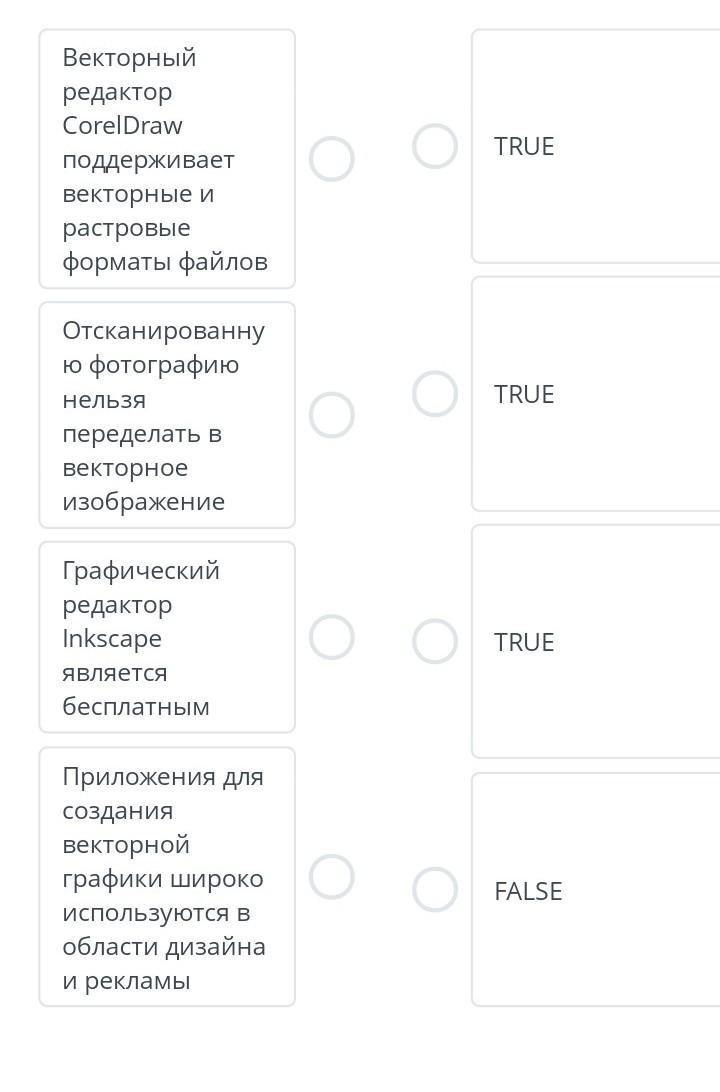Select the circle next to the design and advertising statement
This screenshot has height=1092, width=720.
(x=332, y=877)
